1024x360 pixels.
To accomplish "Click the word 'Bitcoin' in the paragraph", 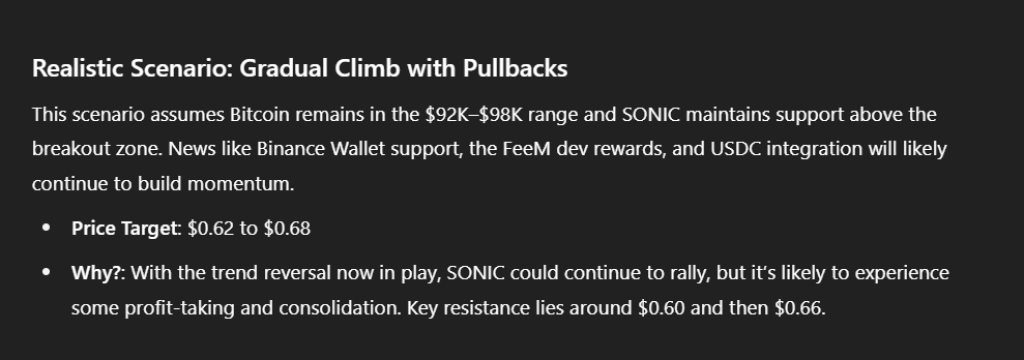I will coord(259,115).
